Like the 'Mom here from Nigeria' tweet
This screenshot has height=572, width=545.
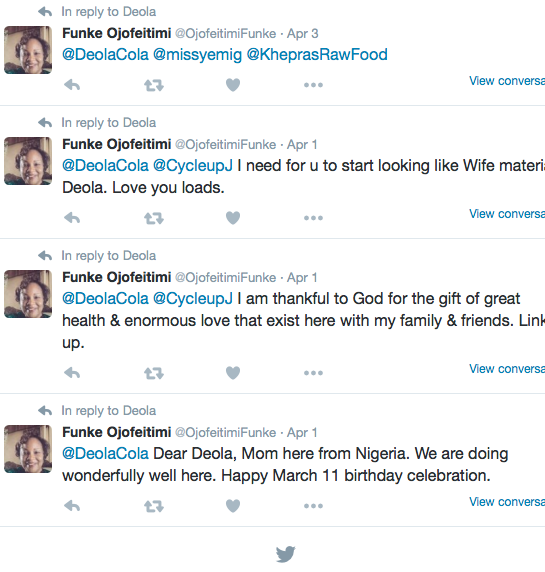point(233,506)
